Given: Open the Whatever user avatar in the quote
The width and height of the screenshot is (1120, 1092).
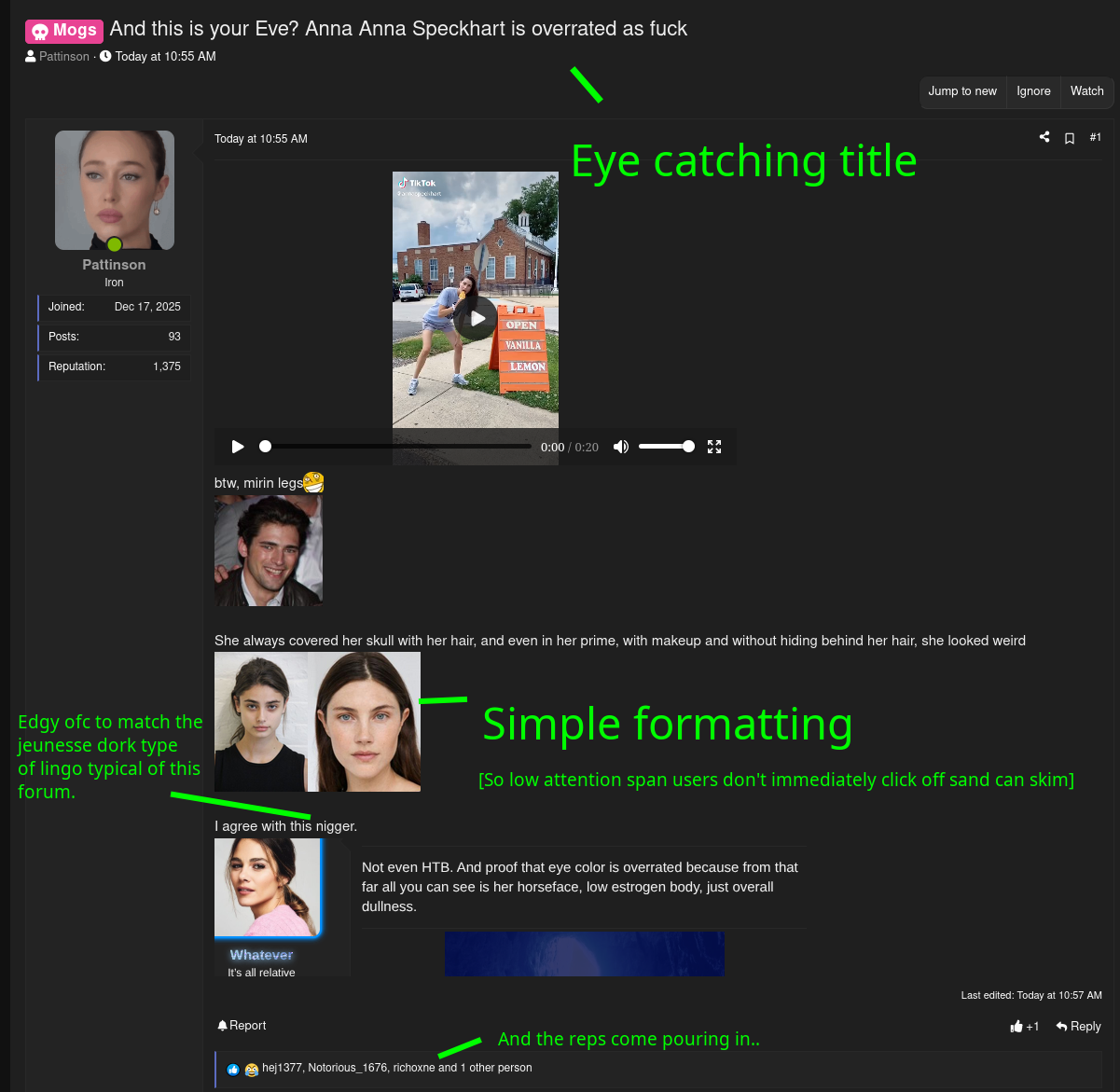Looking at the screenshot, I should click(x=268, y=887).
